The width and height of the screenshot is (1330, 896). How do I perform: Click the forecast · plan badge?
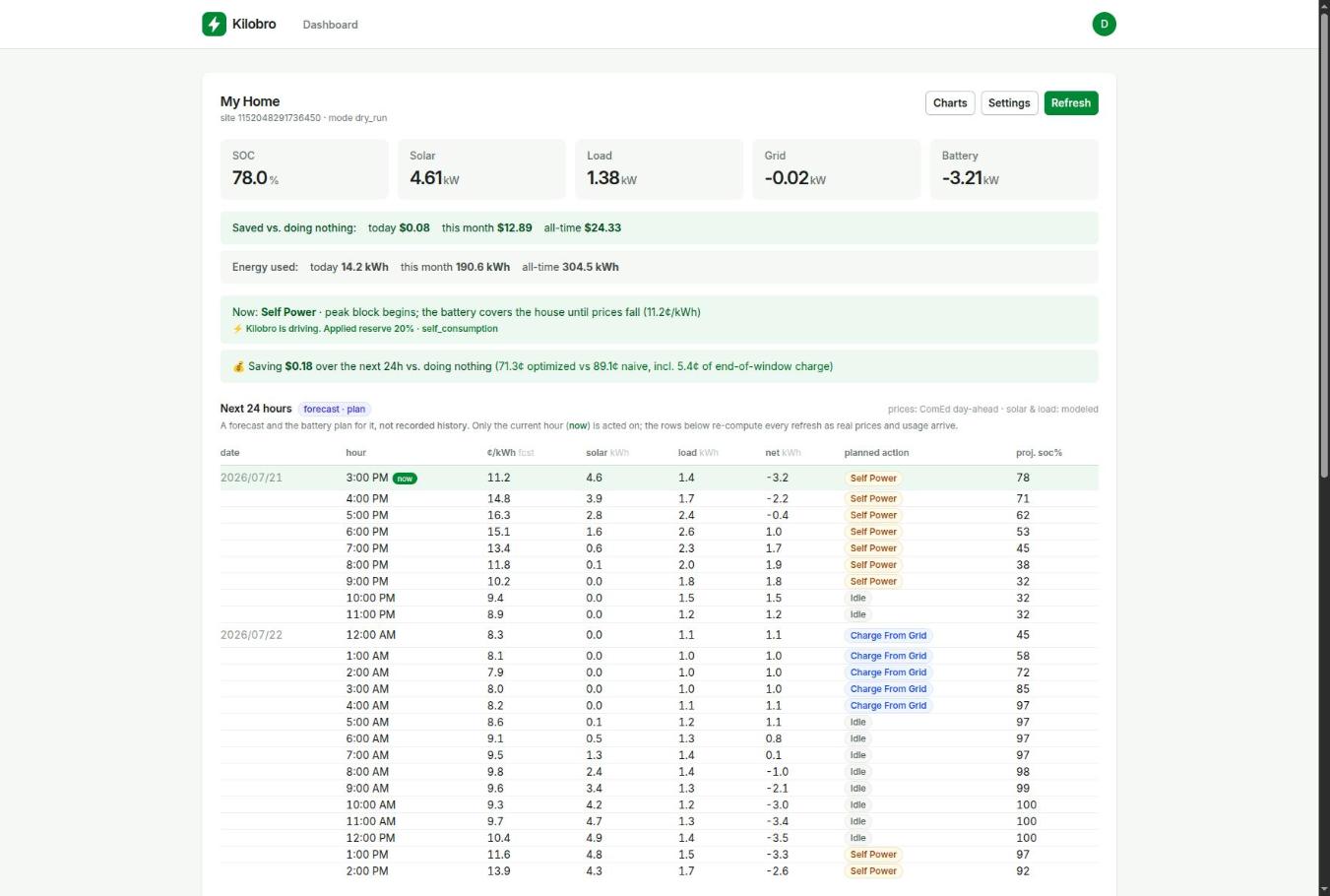point(335,410)
